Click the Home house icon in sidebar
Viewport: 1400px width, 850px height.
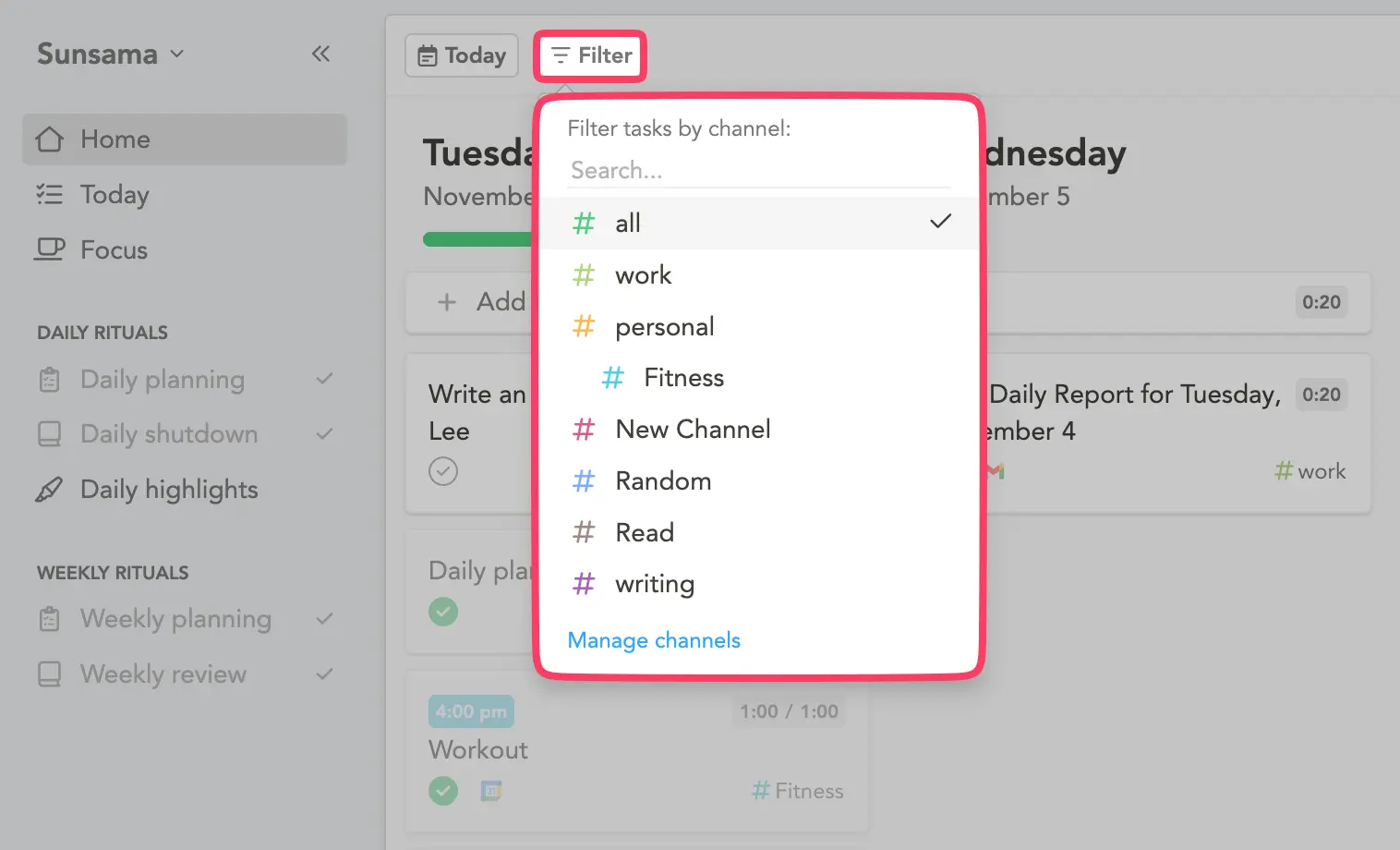click(x=49, y=139)
